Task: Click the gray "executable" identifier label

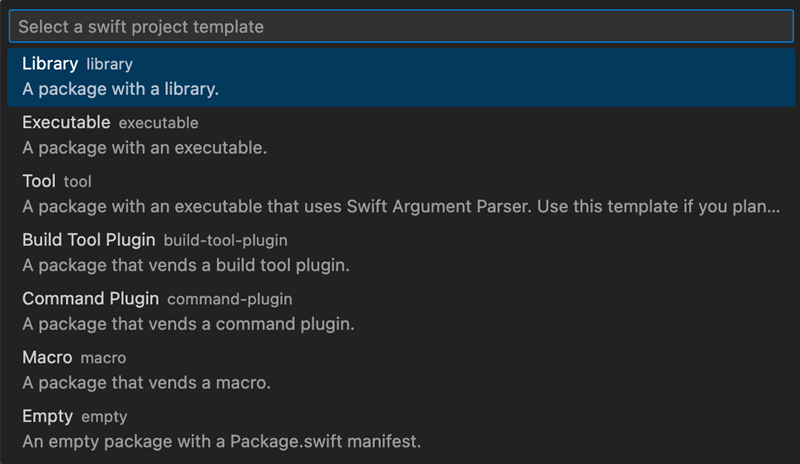Action: coord(158,123)
